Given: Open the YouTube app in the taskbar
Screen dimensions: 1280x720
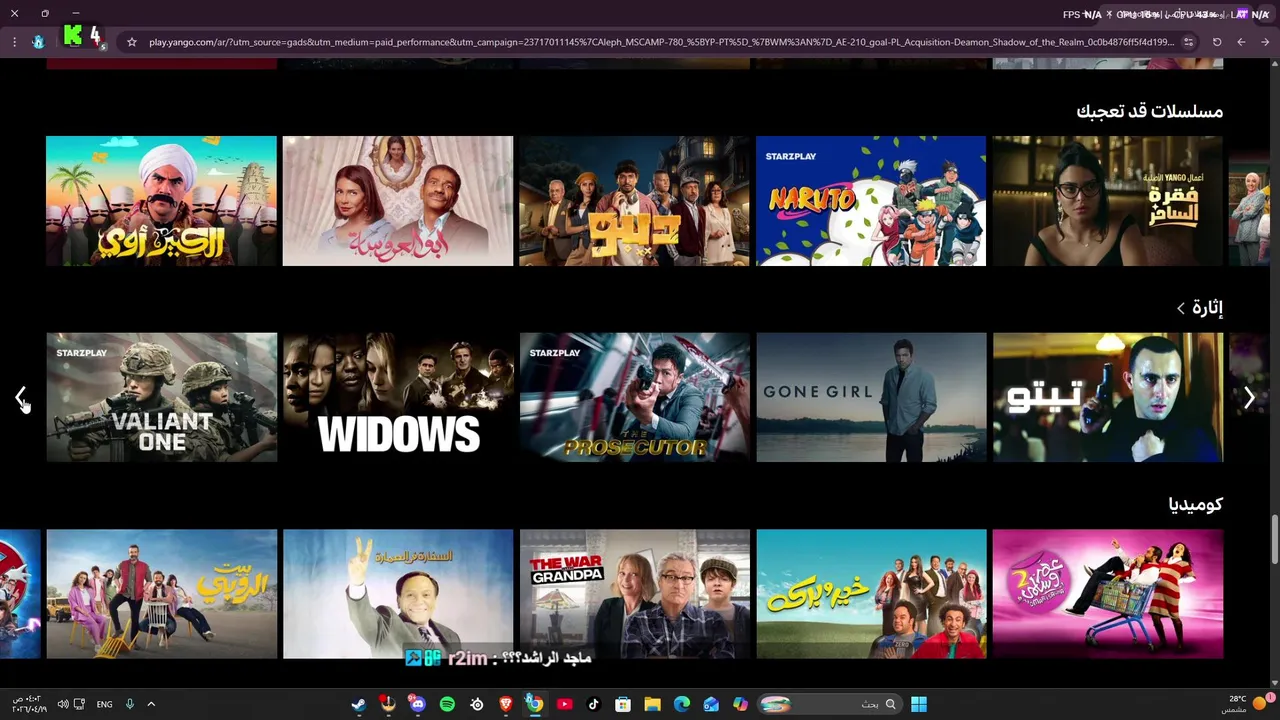Looking at the screenshot, I should (x=564, y=704).
